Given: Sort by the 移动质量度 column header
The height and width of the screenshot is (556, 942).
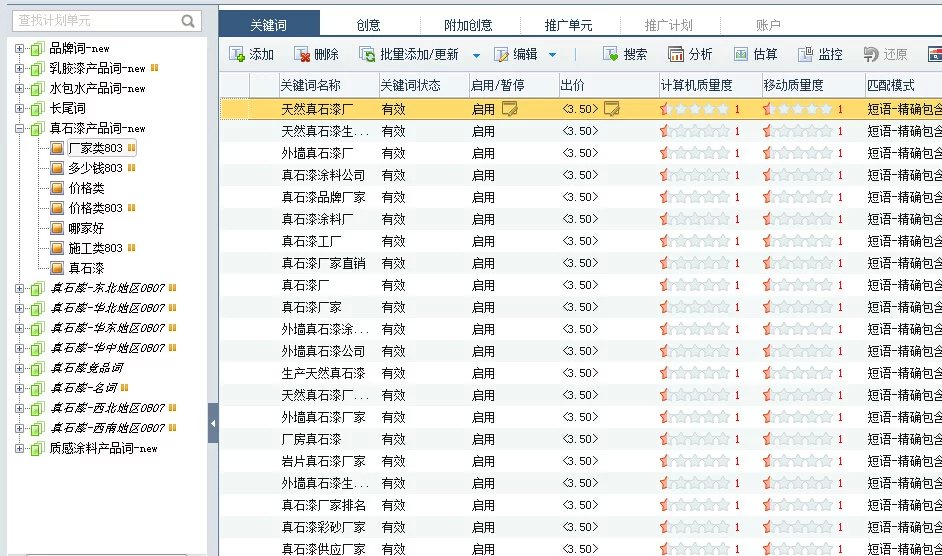Looking at the screenshot, I should pos(813,85).
